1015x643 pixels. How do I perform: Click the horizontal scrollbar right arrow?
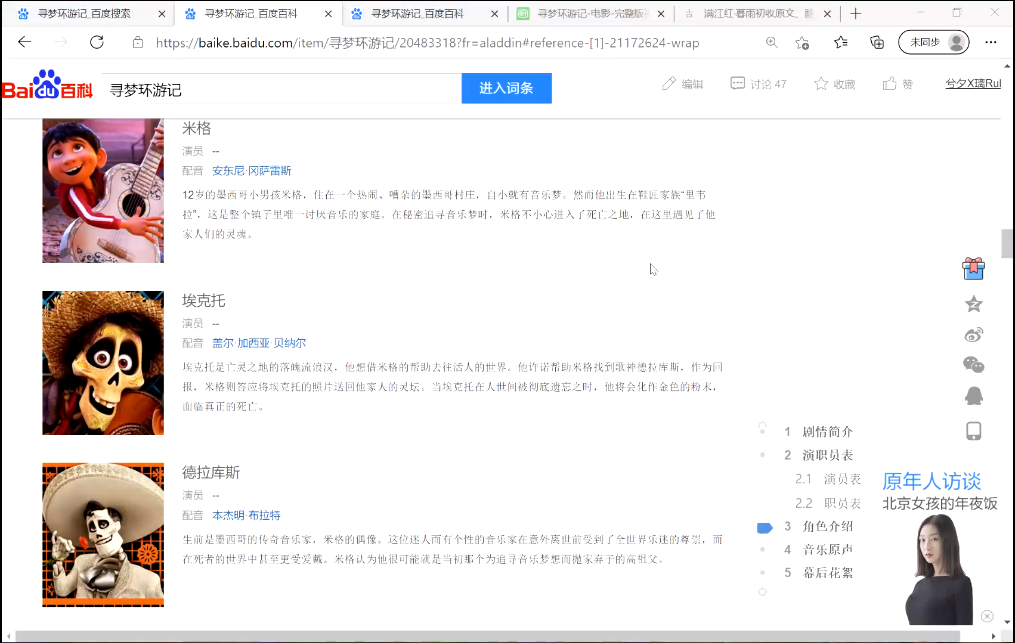(994, 637)
